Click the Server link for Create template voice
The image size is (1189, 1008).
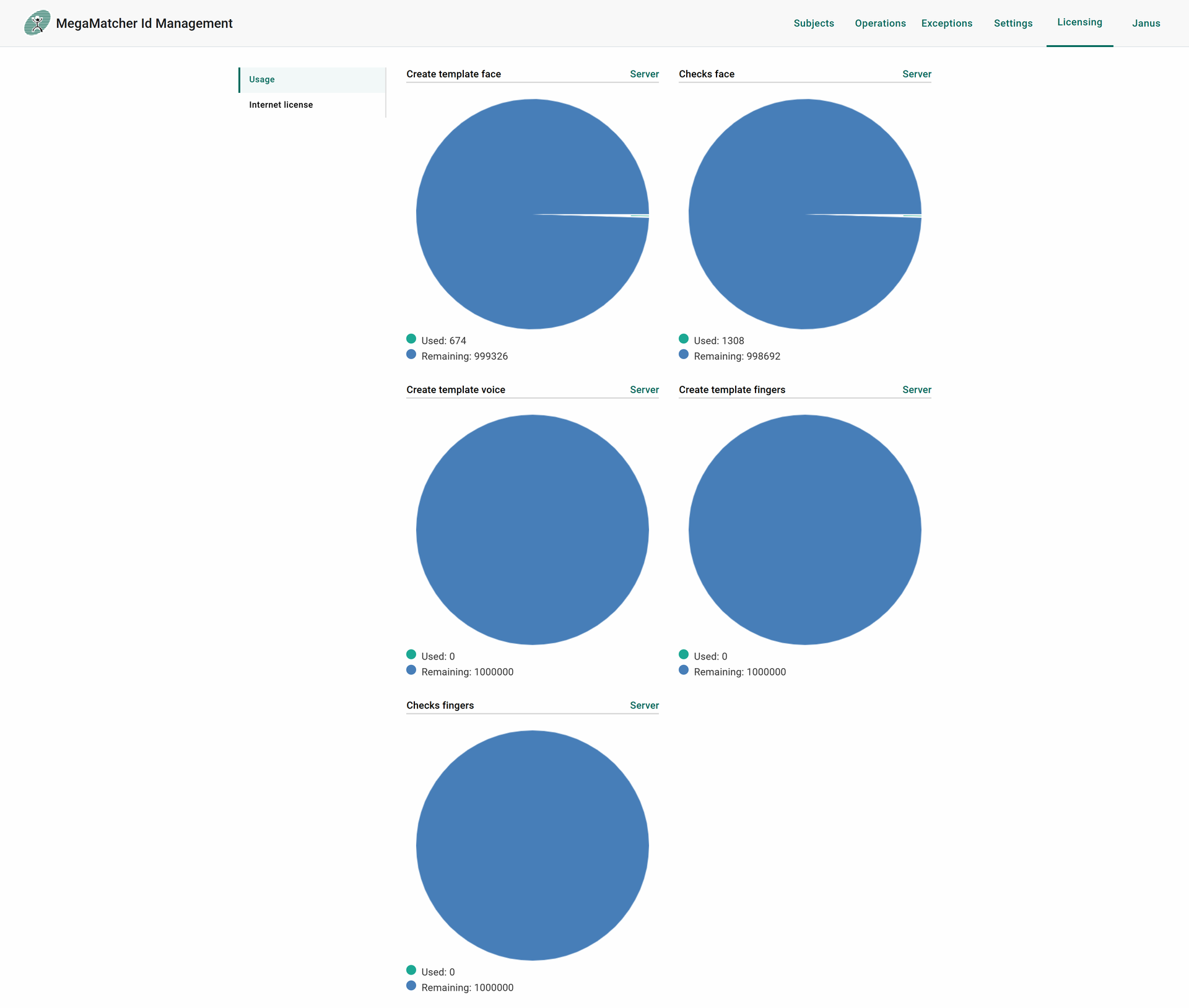[644, 390]
